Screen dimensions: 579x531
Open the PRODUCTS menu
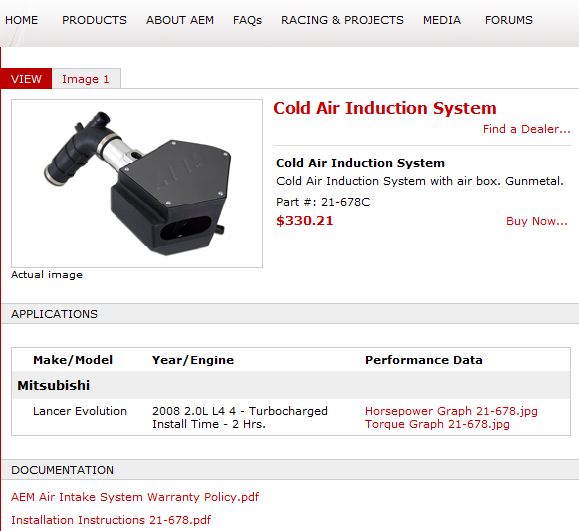pyautogui.click(x=94, y=20)
